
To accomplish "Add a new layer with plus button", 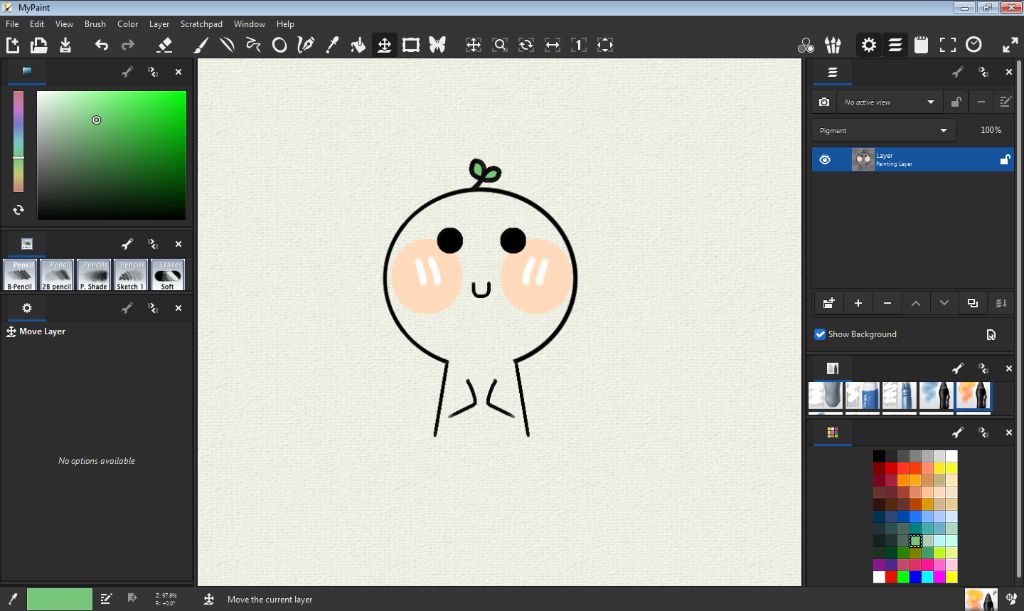I will 858,303.
